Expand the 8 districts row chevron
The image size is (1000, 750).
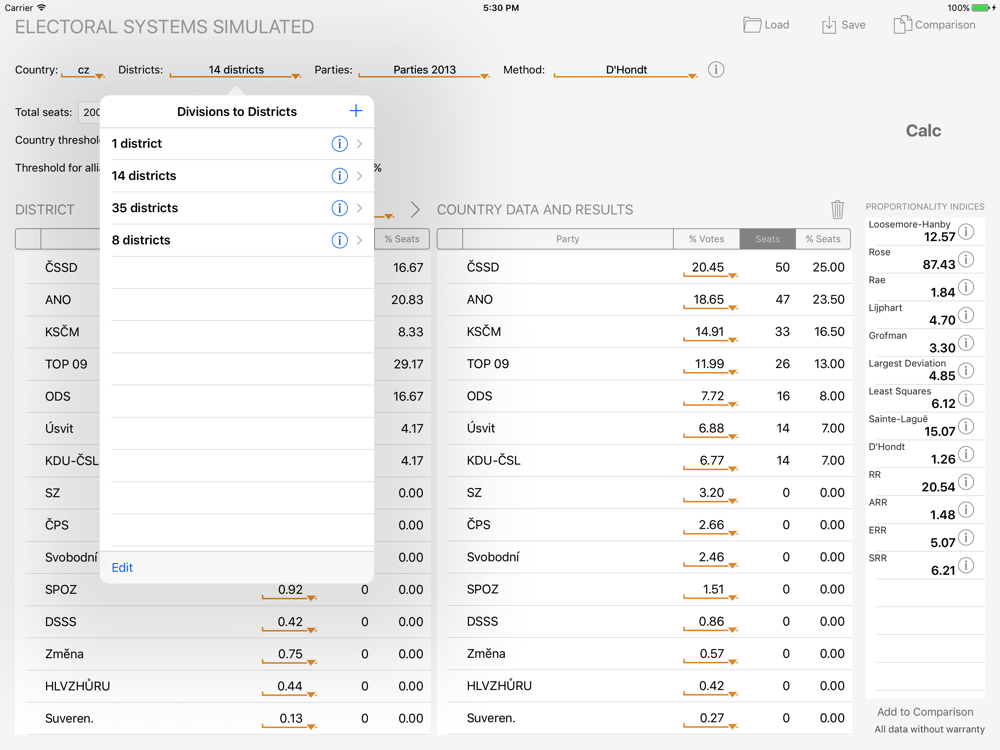pyautogui.click(x=360, y=240)
